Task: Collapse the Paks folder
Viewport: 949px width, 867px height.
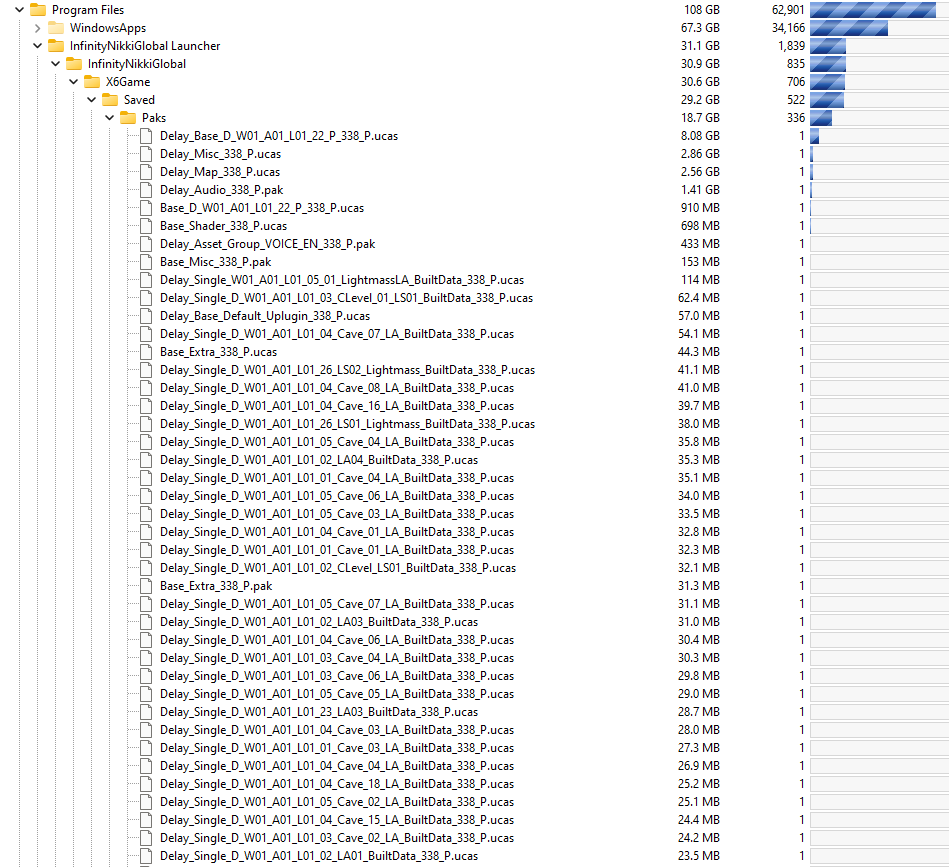Action: click(x=110, y=118)
